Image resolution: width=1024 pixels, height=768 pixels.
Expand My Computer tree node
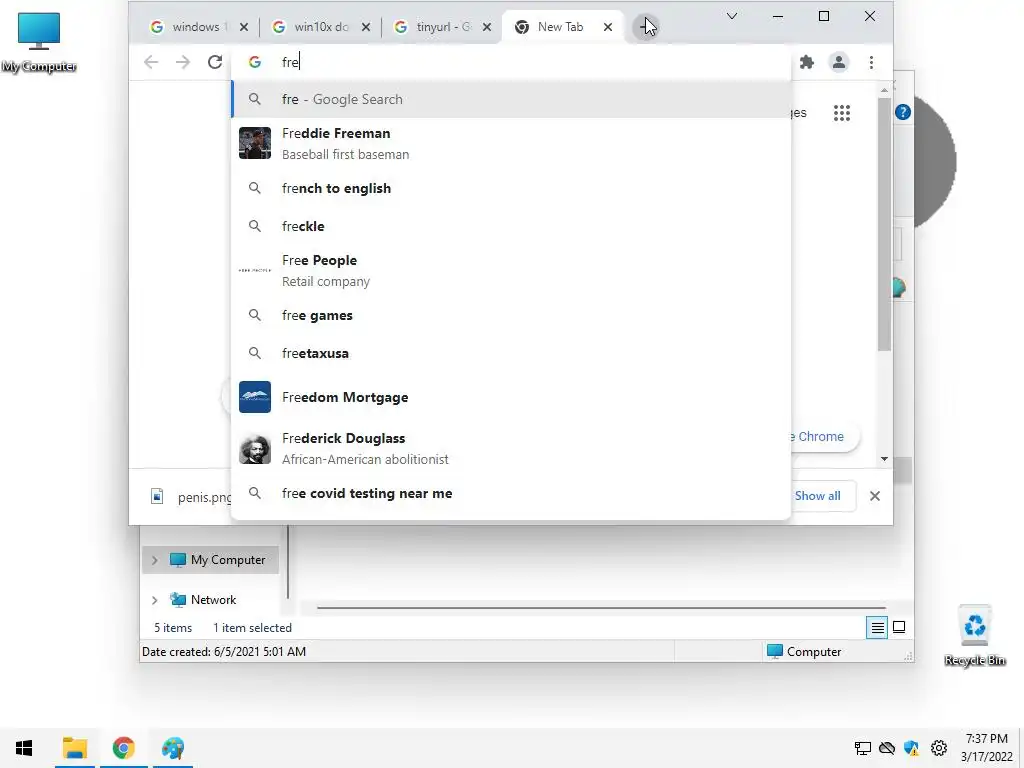[x=154, y=560]
